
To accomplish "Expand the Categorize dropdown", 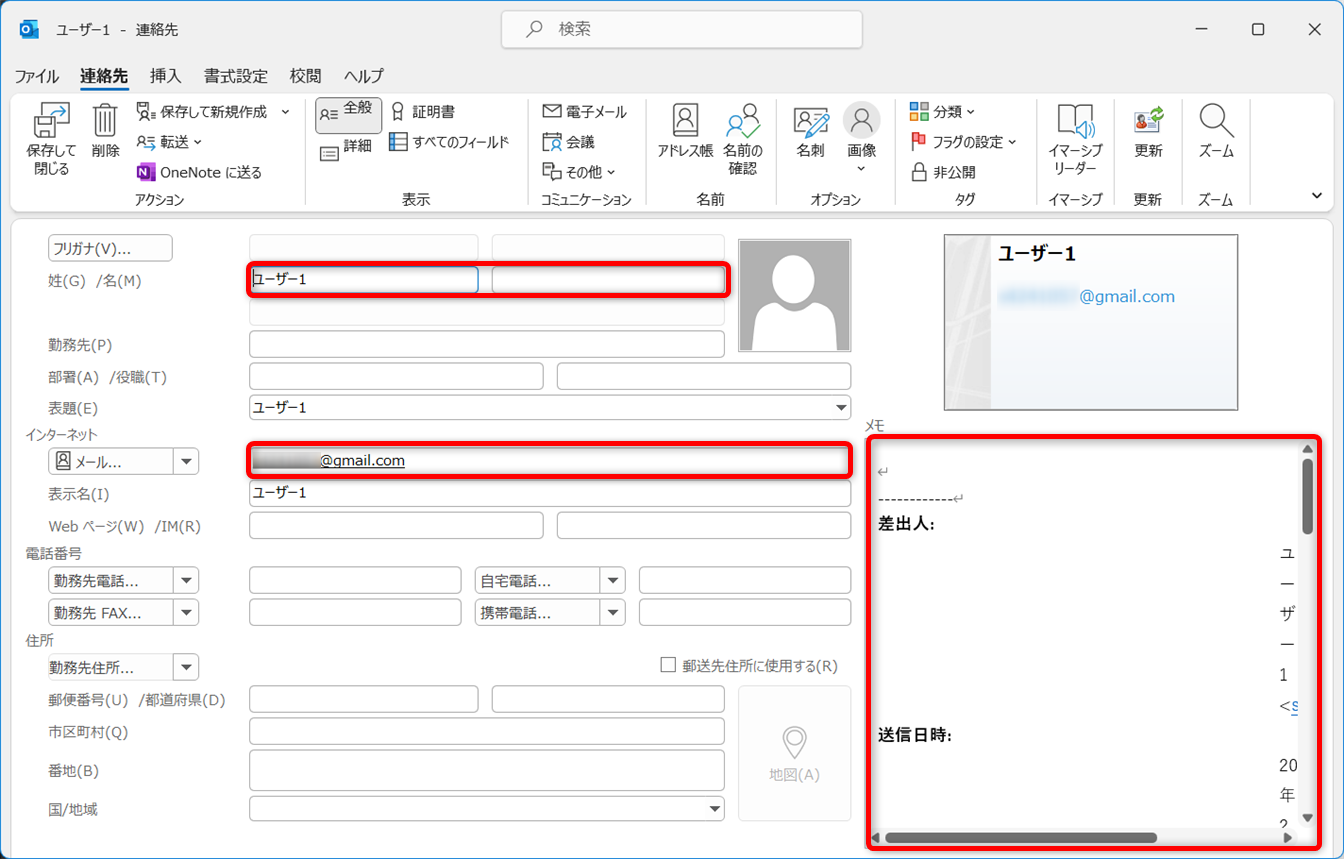I will (943, 111).
